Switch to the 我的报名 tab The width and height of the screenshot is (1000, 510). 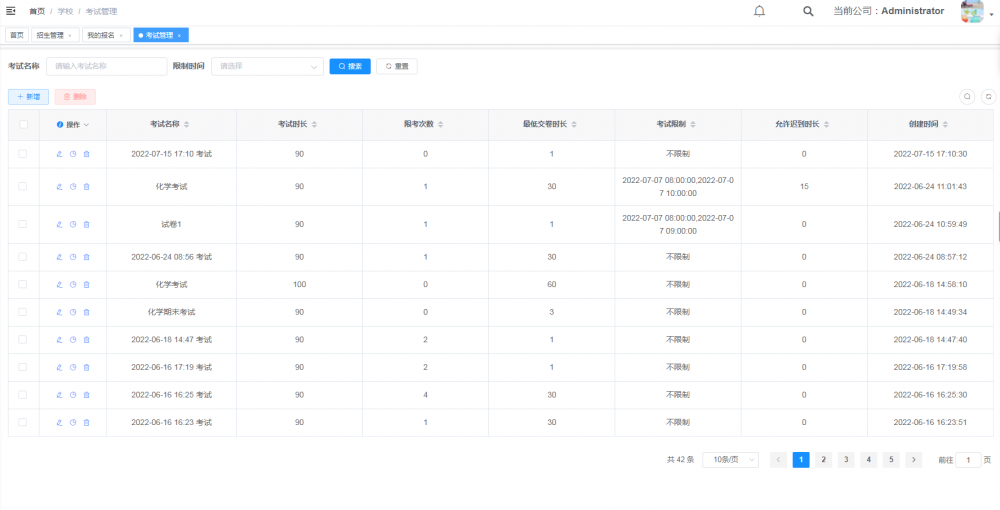[107, 36]
